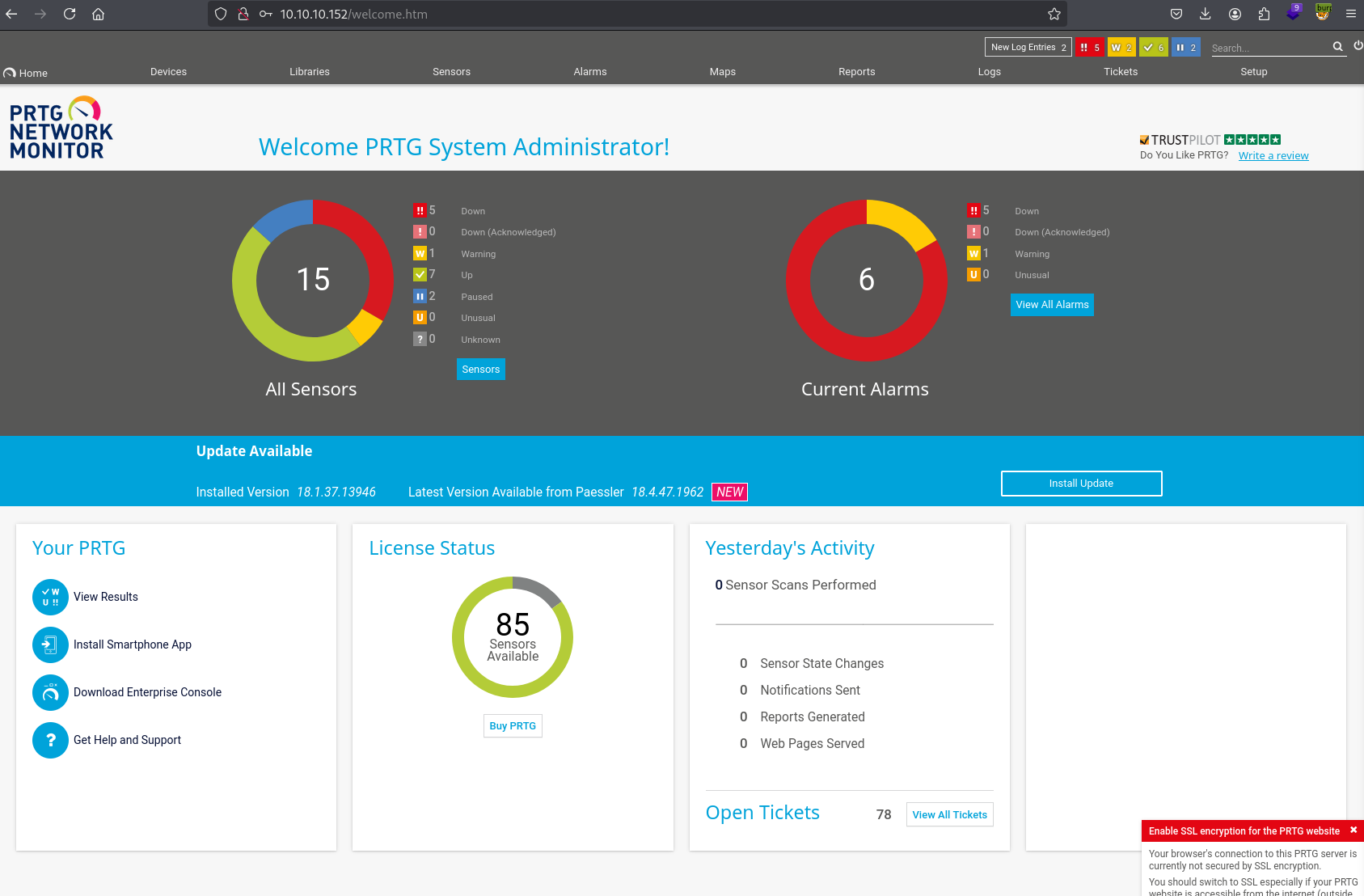1364x896 pixels.
Task: Click the Open Tickets heading
Action: (x=762, y=813)
